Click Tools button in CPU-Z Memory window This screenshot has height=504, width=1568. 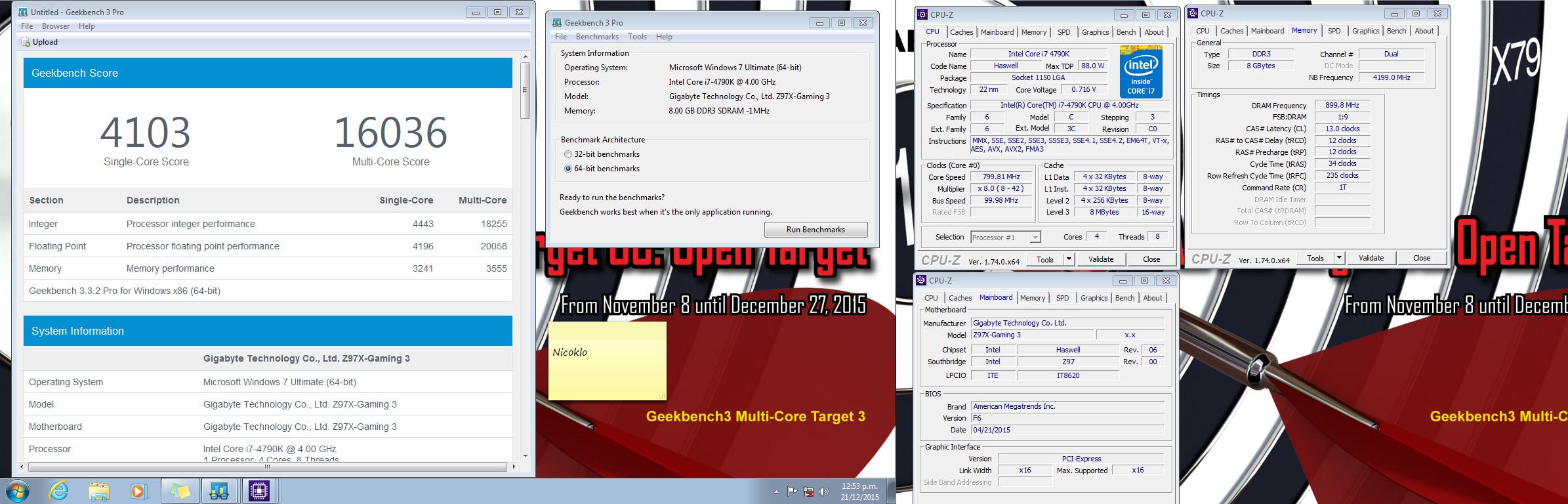pos(1315,258)
